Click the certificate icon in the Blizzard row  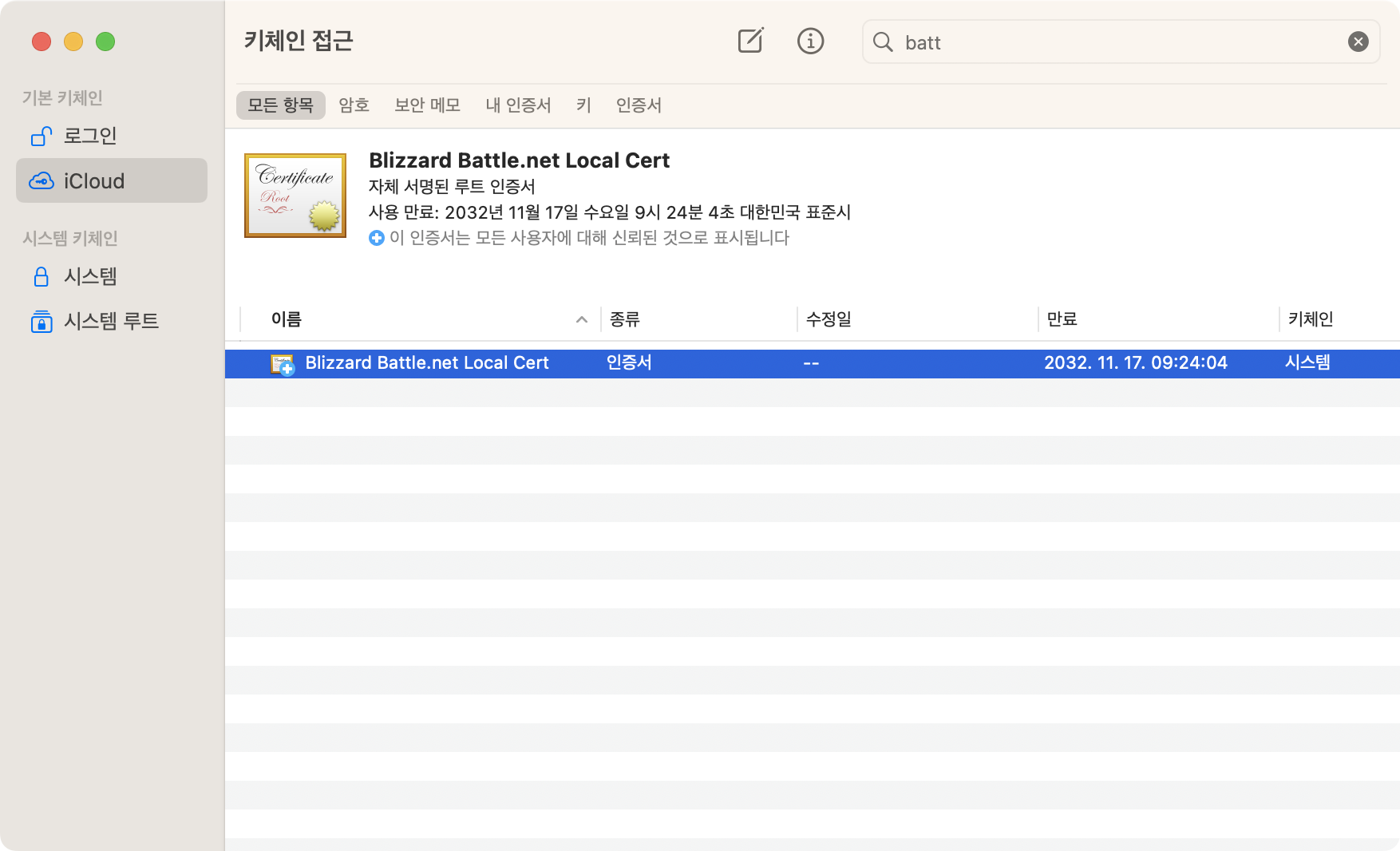click(x=283, y=364)
